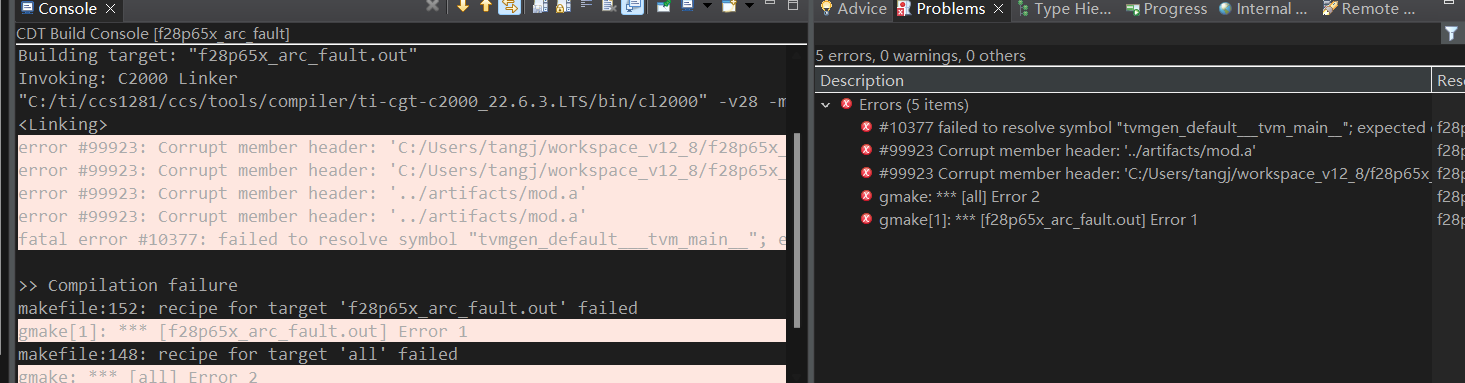Click the Resource column header
This screenshot has height=383, width=1465.
coord(1449,80)
